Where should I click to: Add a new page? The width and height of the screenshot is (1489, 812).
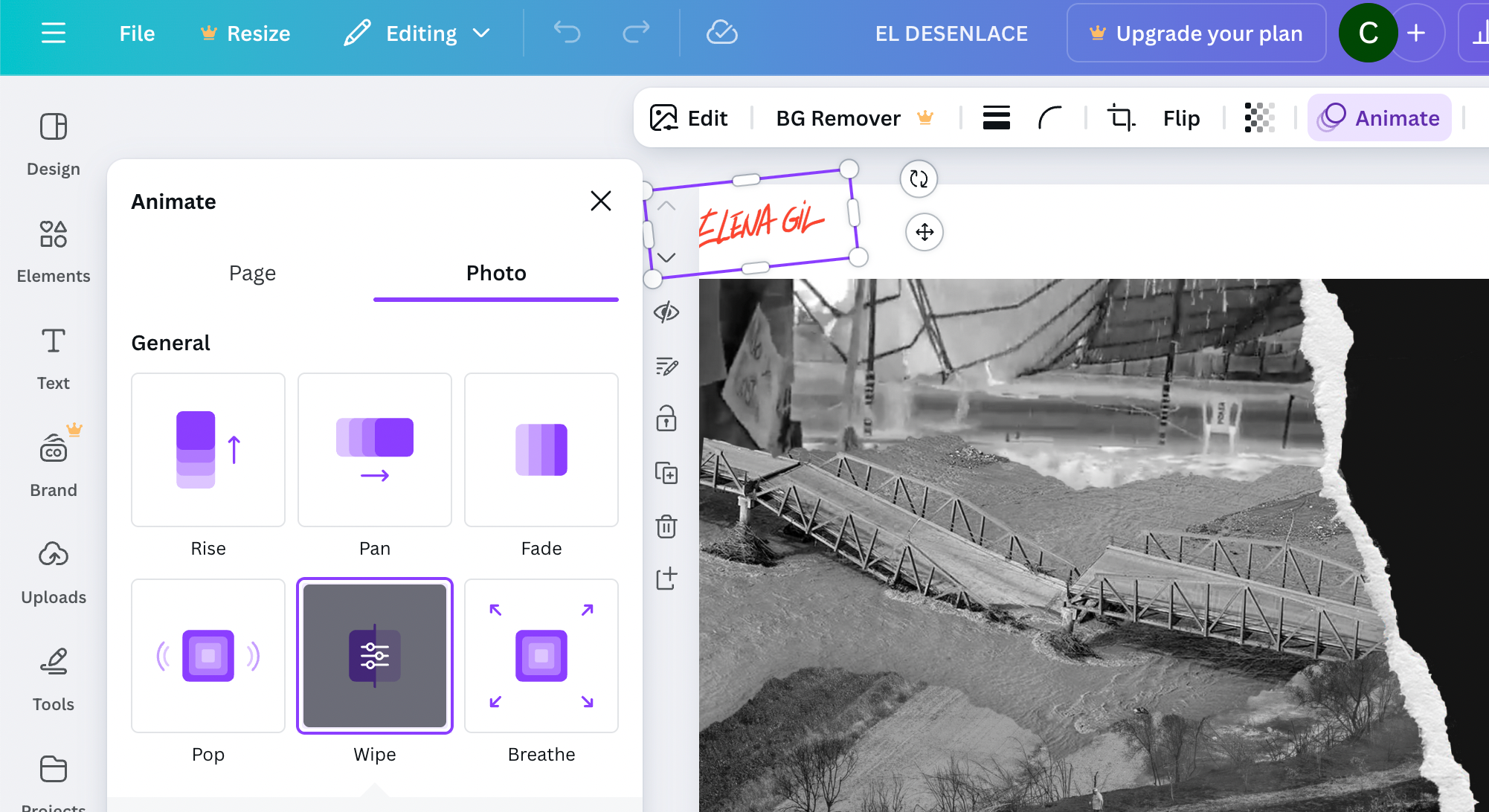pos(666,579)
